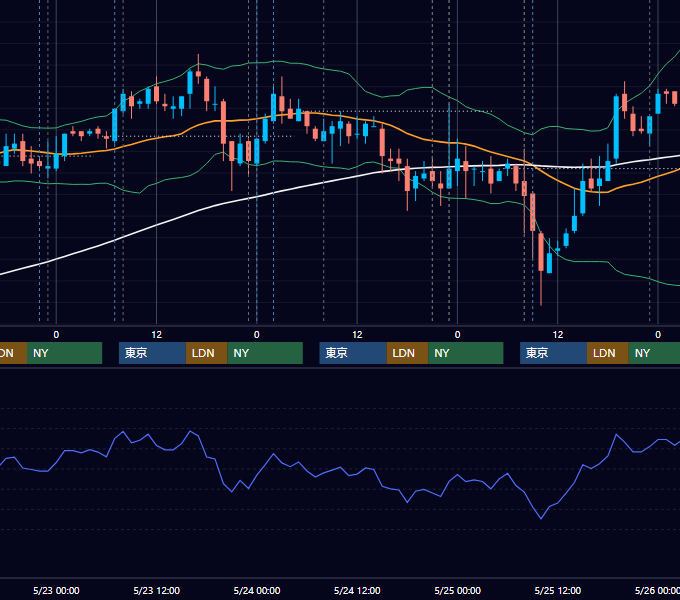
Task: Click the lowest oscillator point on 5/25
Action: coord(541,518)
